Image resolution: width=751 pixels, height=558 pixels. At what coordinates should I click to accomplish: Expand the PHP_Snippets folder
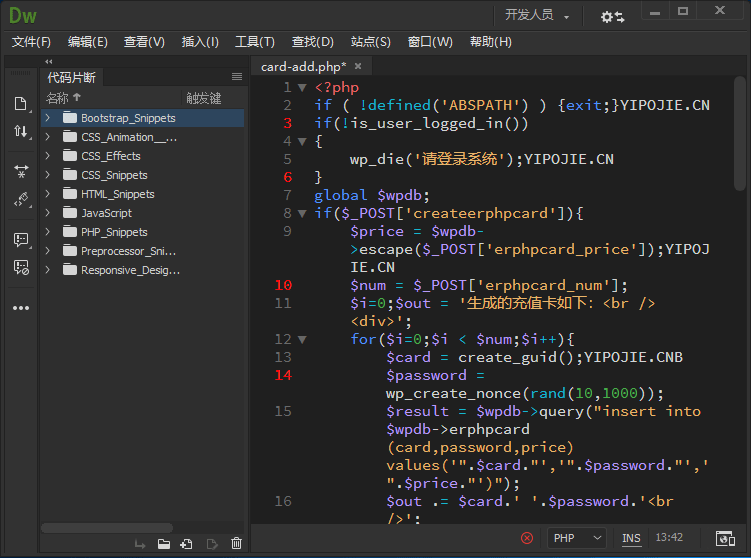47,232
